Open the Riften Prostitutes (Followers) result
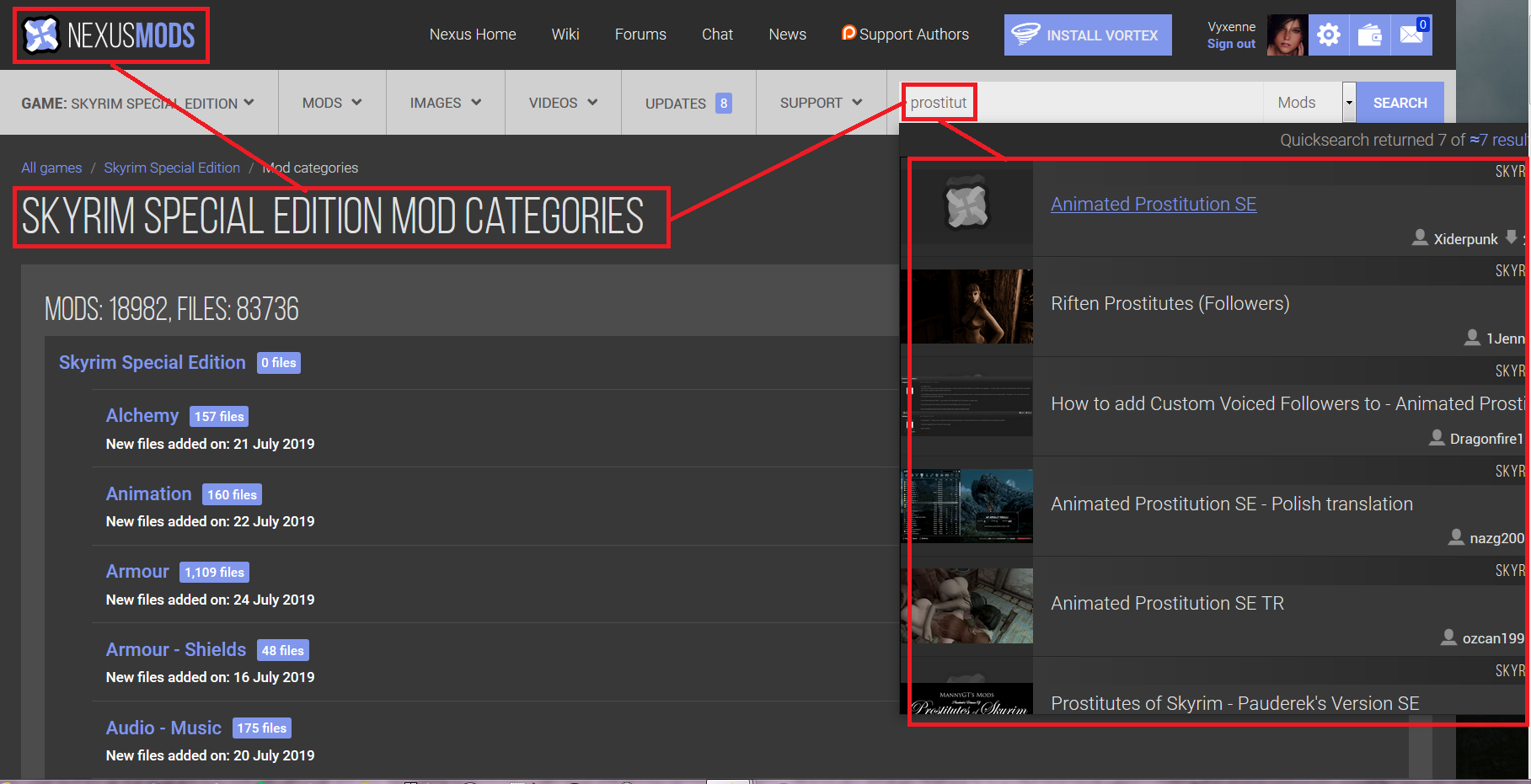Screen dimensions: 1531x784 click(1170, 303)
